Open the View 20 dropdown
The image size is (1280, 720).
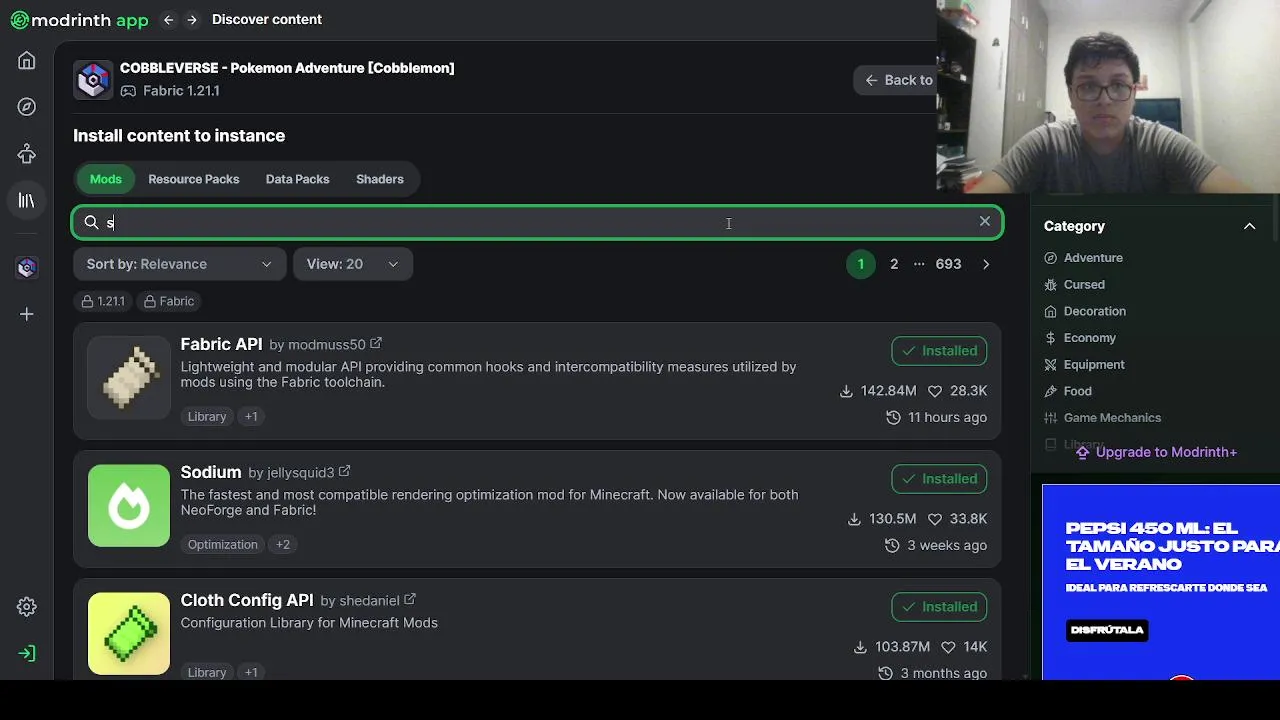click(353, 264)
